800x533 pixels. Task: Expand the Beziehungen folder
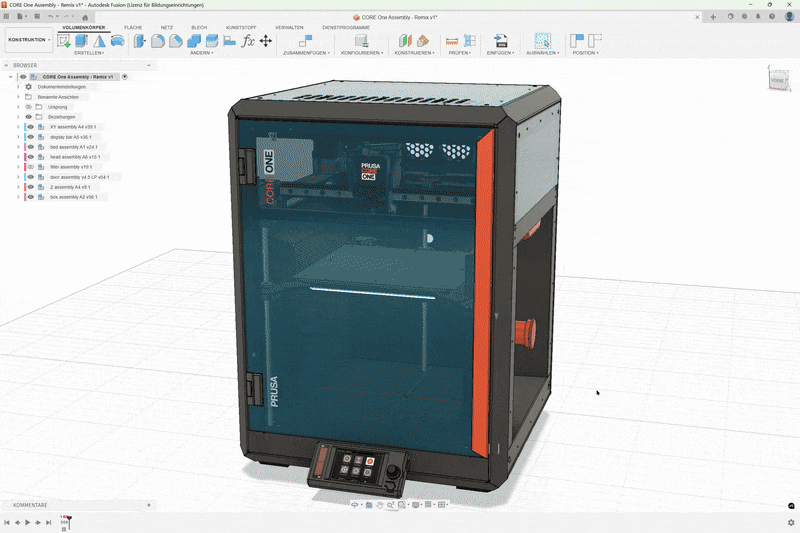[x=18, y=117]
